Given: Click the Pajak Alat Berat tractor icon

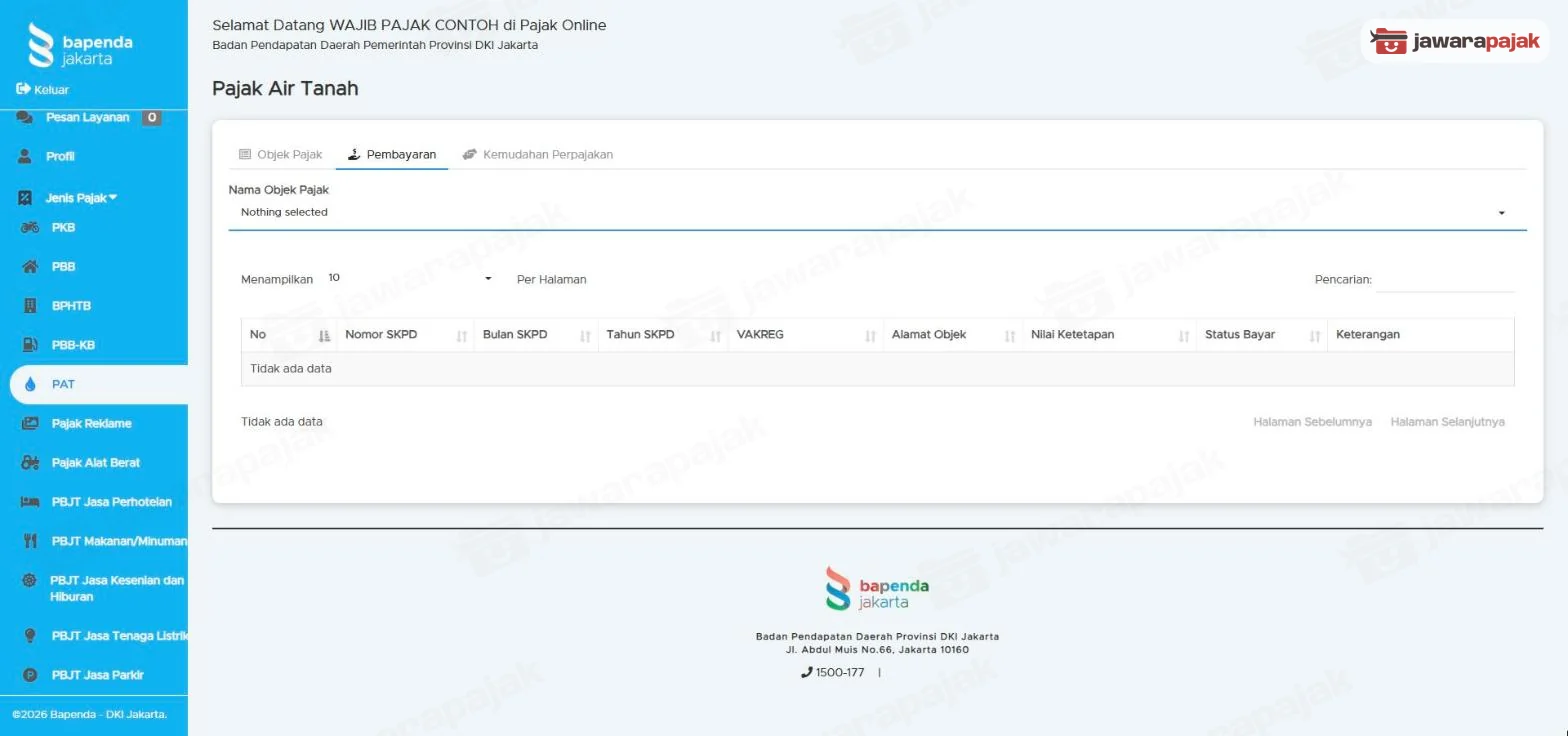Looking at the screenshot, I should pyautogui.click(x=30, y=462).
